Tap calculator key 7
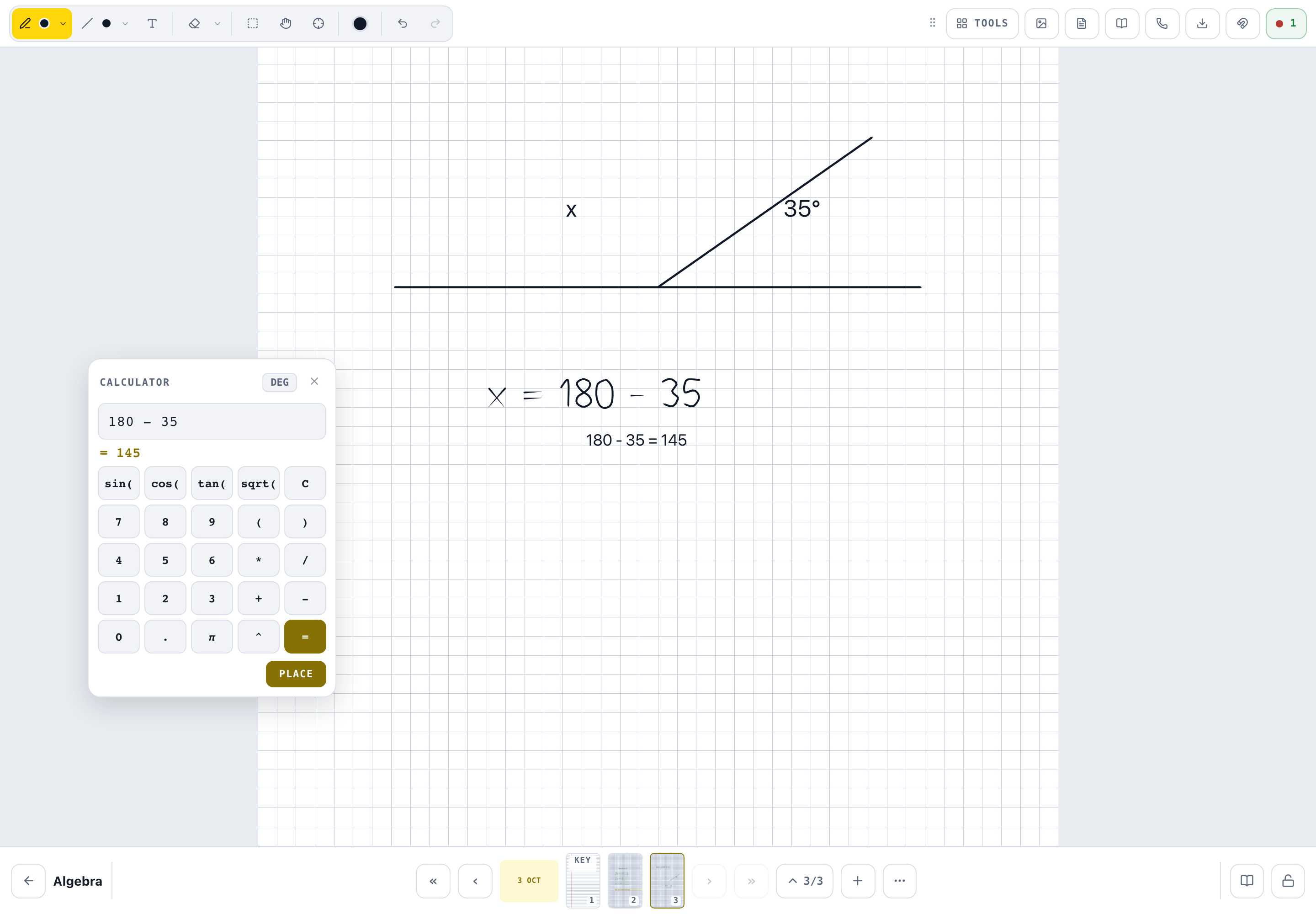This screenshot has height=914, width=1316. pyautogui.click(x=118, y=522)
